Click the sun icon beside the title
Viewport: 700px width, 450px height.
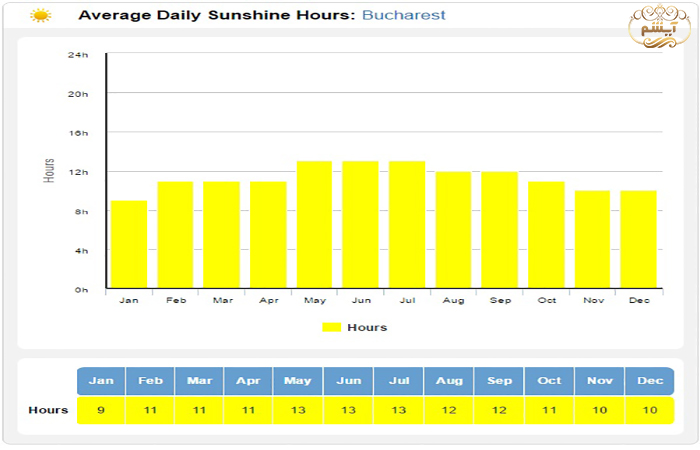tap(40, 16)
